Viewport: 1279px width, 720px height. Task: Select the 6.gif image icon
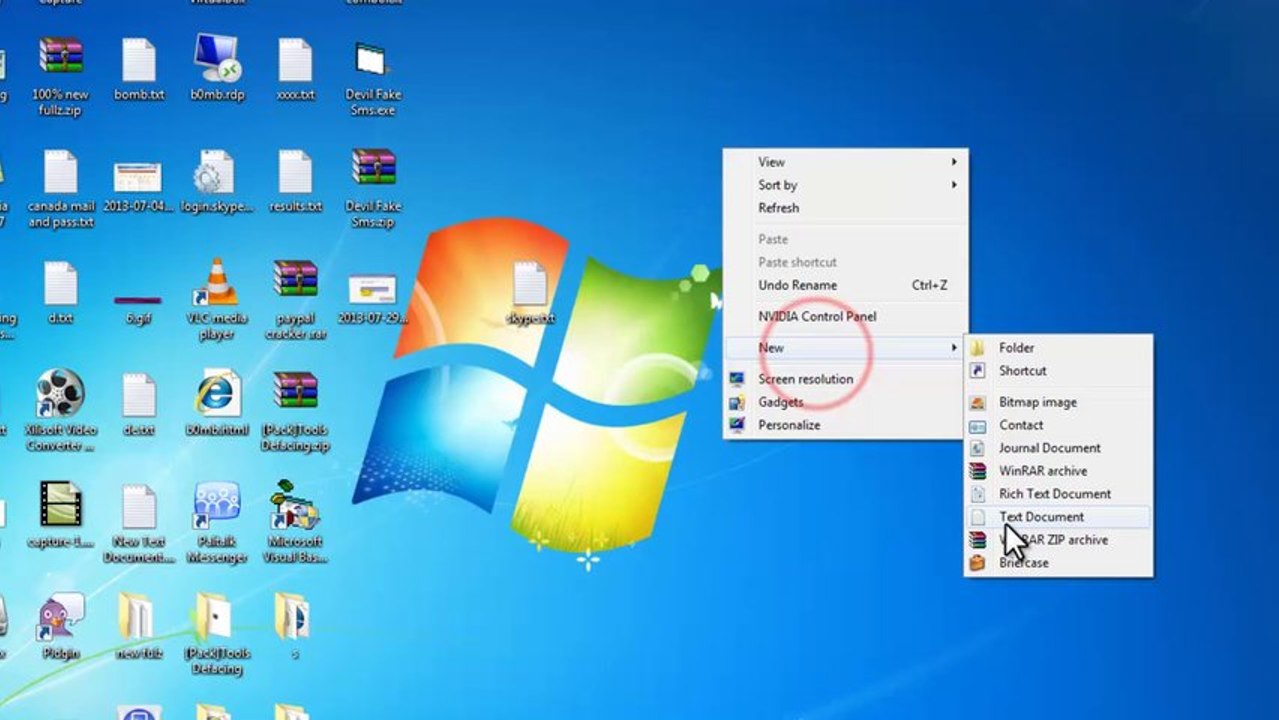139,299
